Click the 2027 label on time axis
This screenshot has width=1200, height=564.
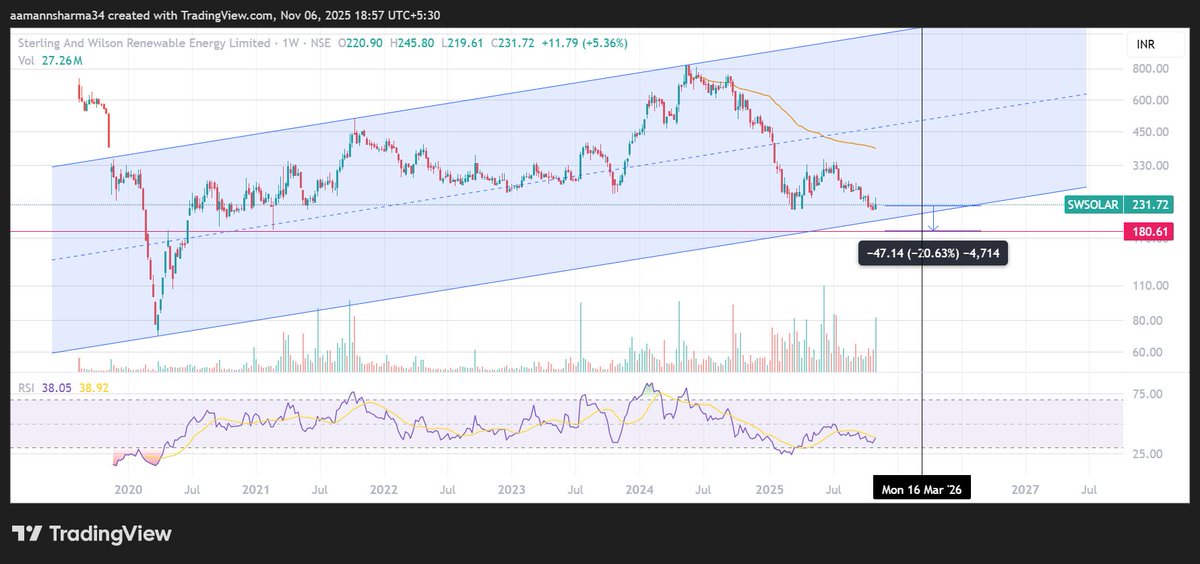1025,491
